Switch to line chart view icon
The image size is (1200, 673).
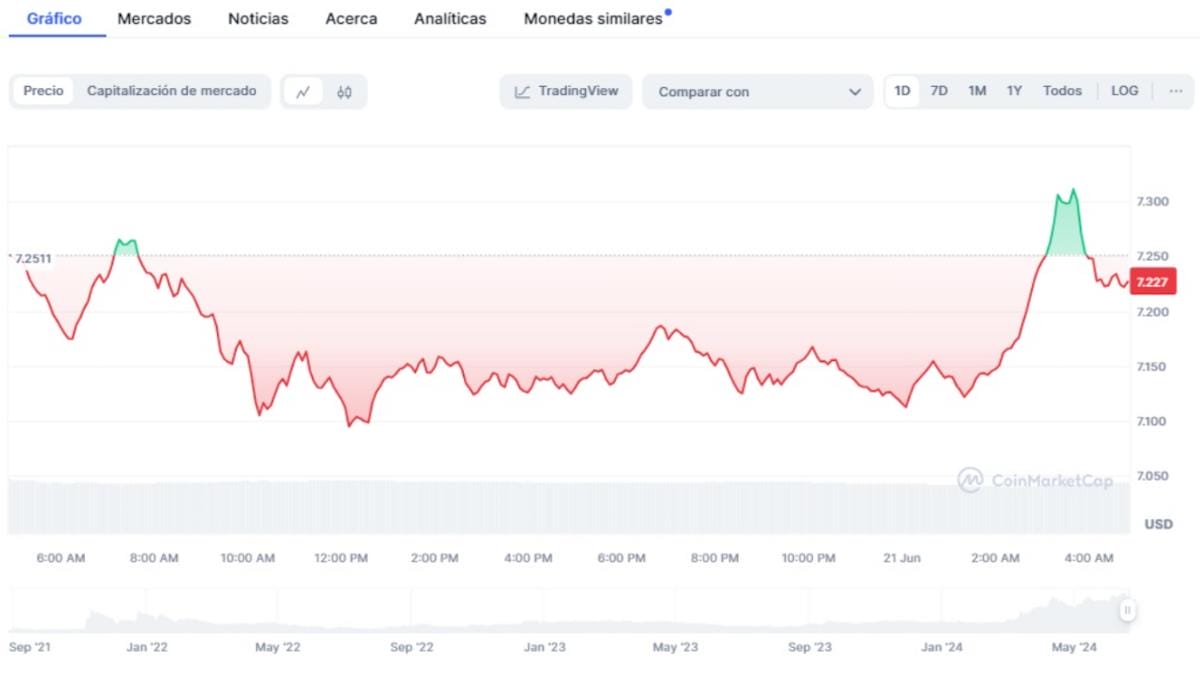303,92
